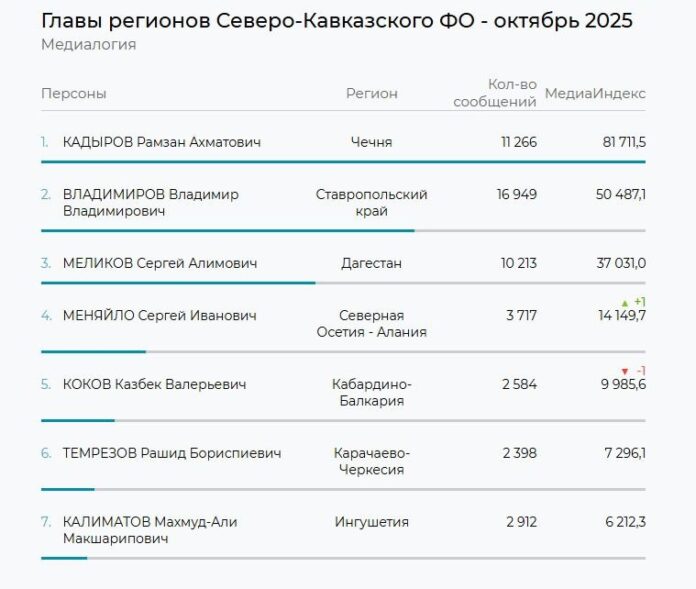The height and width of the screenshot is (589, 696).
Task: Sort by the МедиаИндекс column header
Action: tap(595, 94)
